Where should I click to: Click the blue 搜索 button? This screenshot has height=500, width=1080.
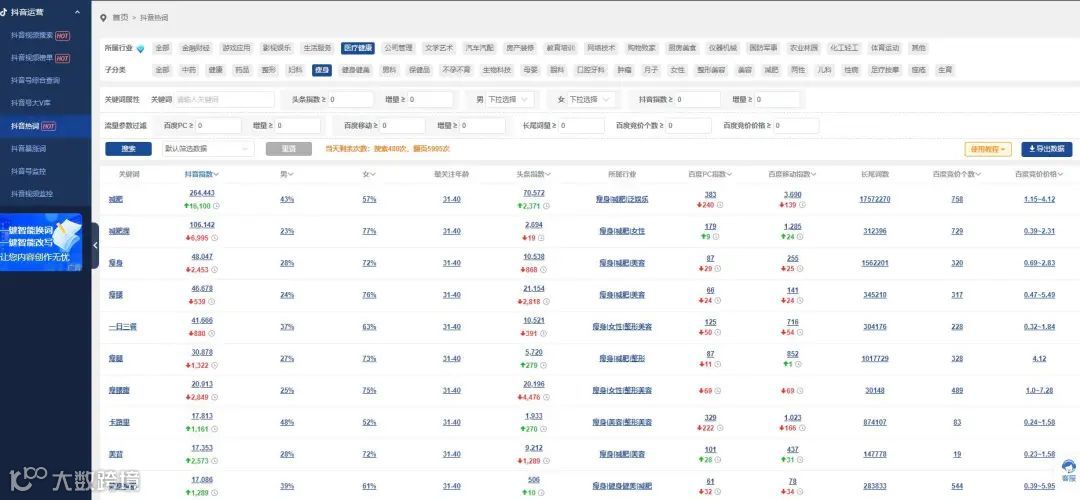click(128, 149)
